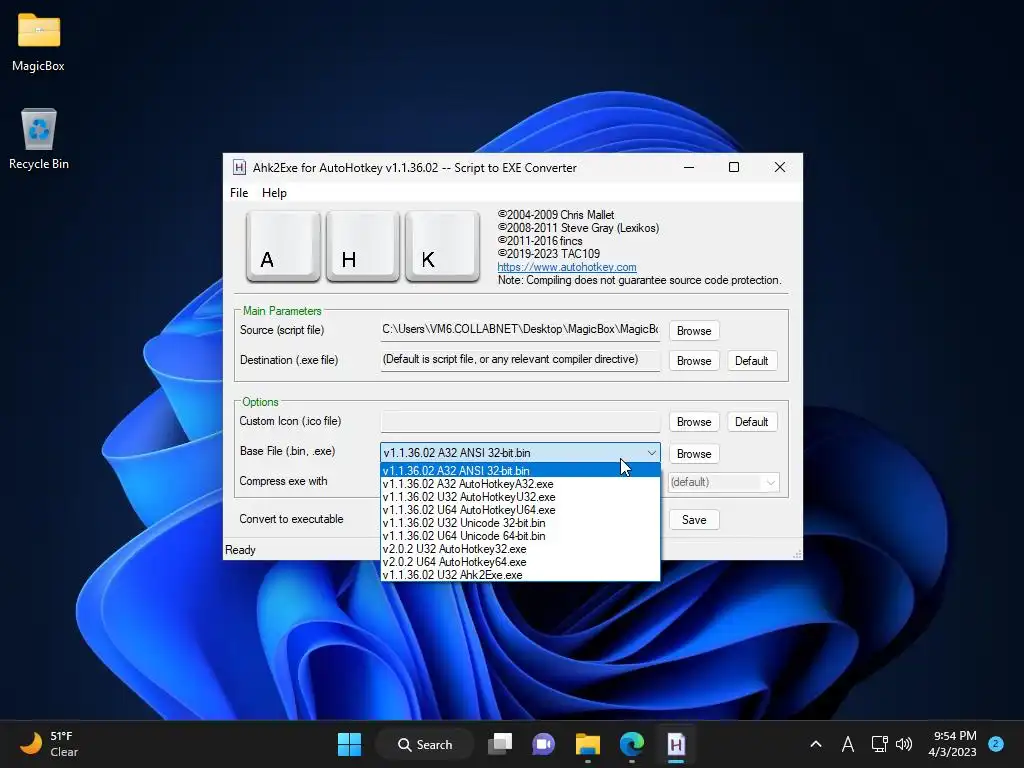This screenshot has width=1024, height=768.
Task: Open the Help menu
Action: 274,193
